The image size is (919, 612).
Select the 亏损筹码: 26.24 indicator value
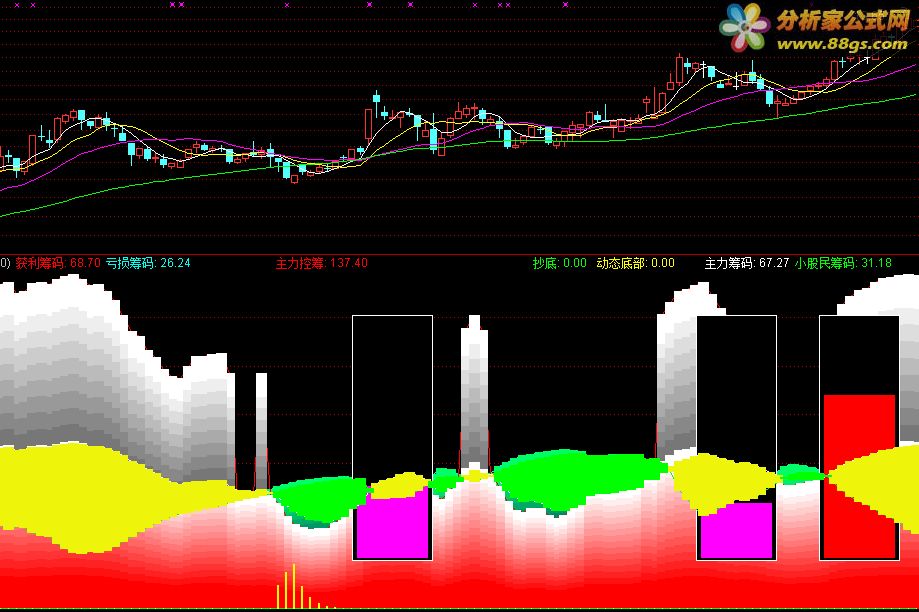coord(148,263)
